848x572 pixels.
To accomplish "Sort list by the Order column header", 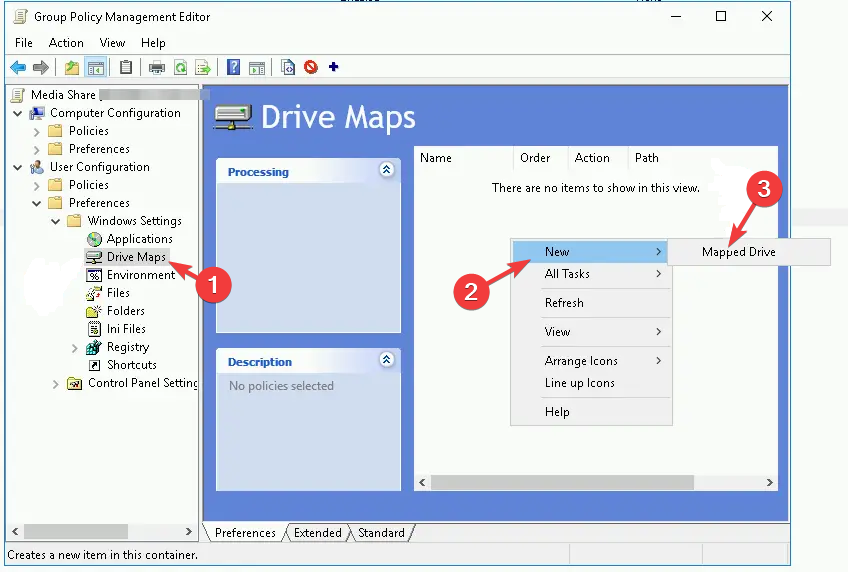I will (540, 158).
